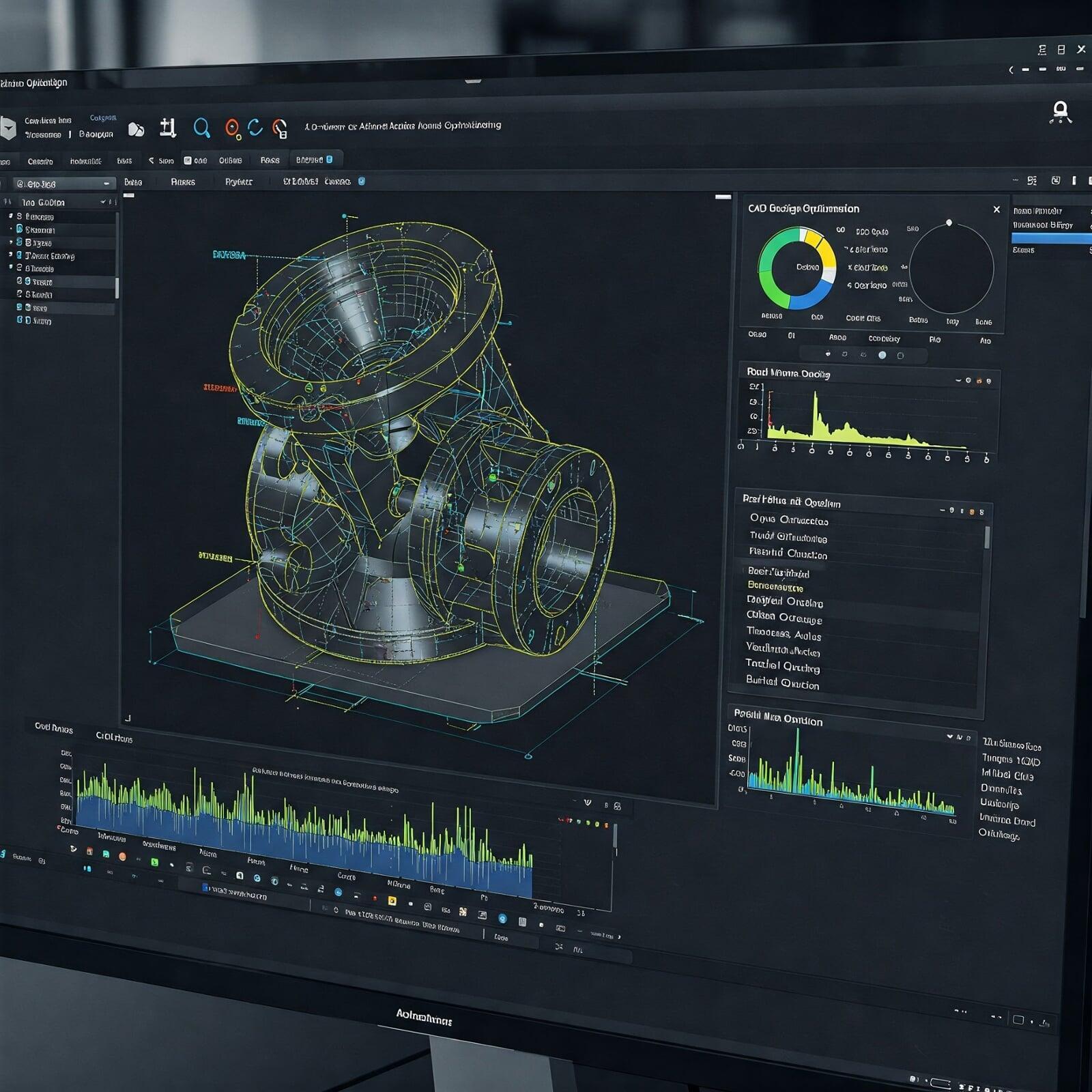Toggle the checkbox in the upper tab row
Screen dimensions: 1092x1092
coord(188,160)
